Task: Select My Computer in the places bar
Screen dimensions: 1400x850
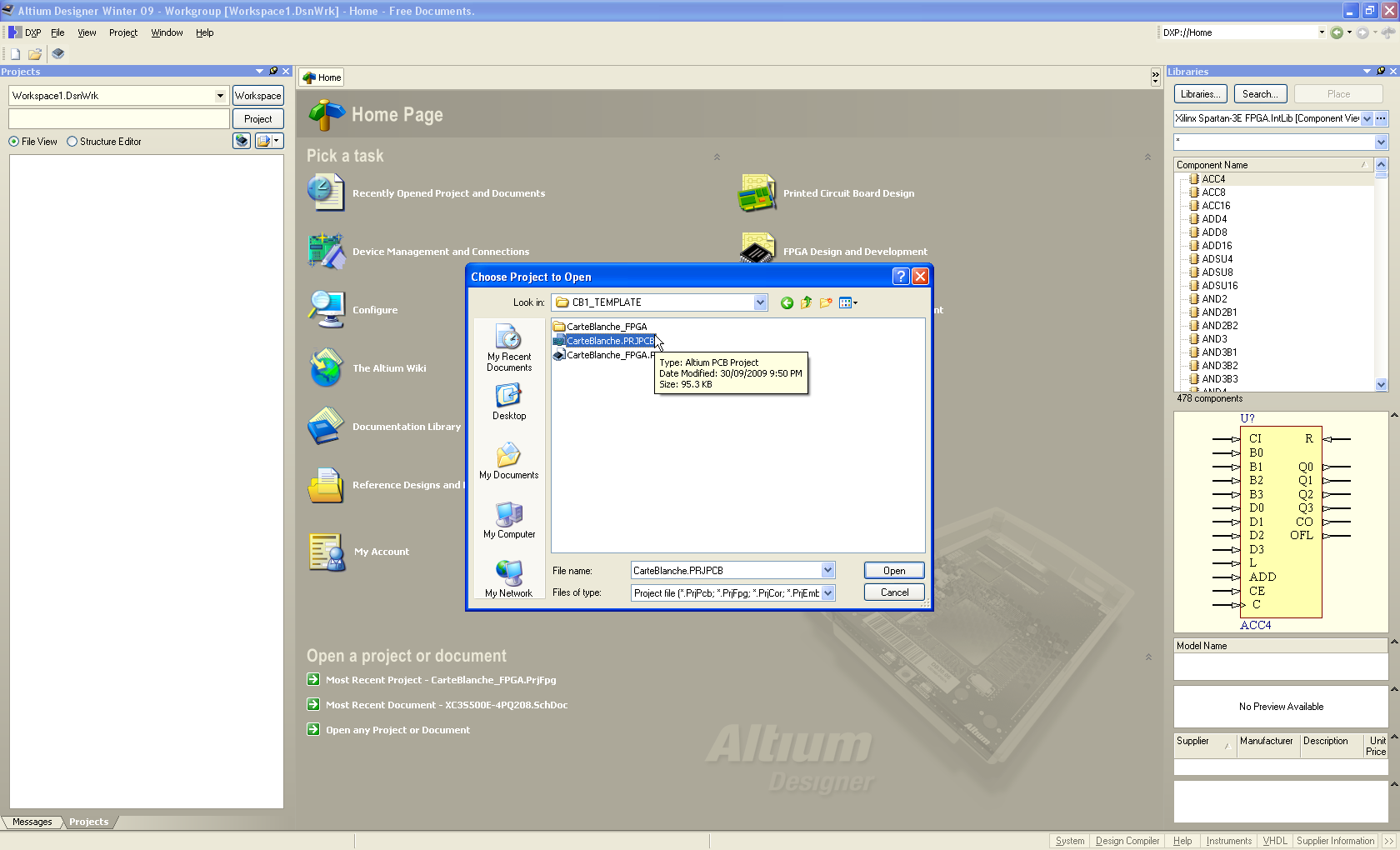Action: pyautogui.click(x=509, y=520)
